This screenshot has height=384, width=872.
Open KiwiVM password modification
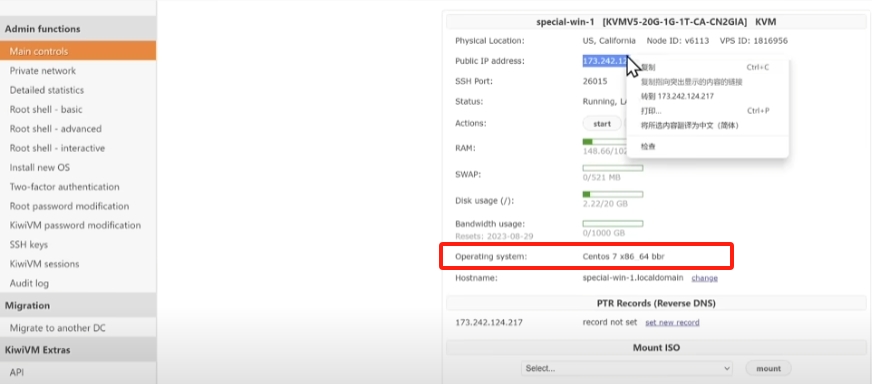(x=75, y=225)
